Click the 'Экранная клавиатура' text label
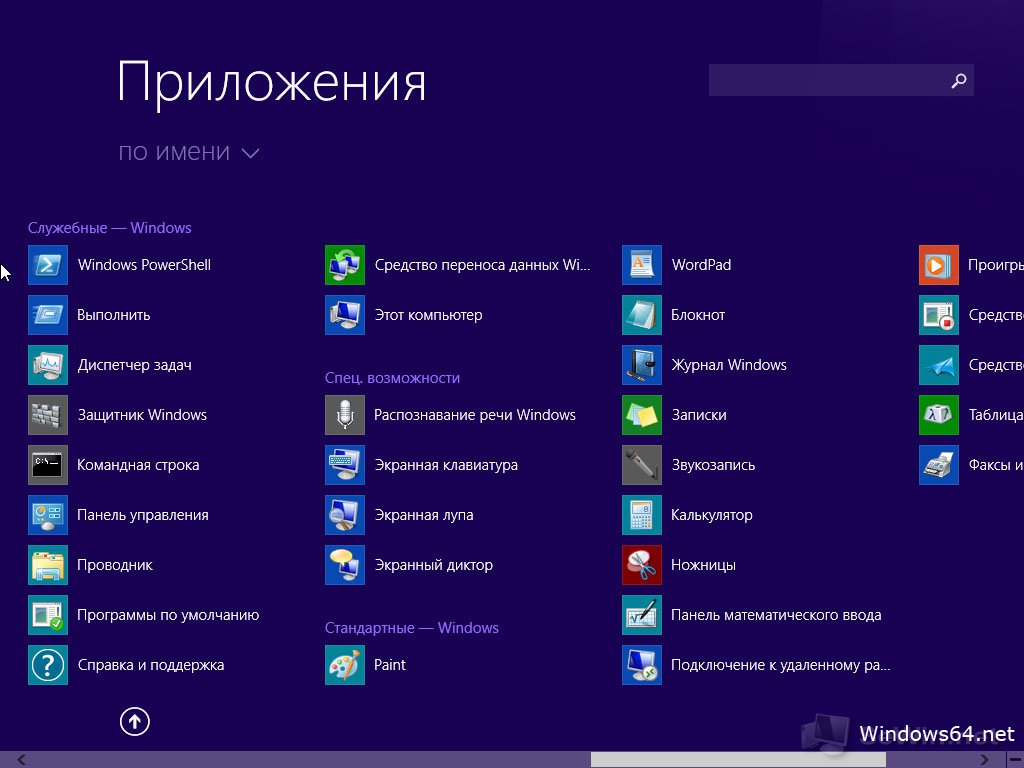This screenshot has width=1024, height=768. [446, 465]
